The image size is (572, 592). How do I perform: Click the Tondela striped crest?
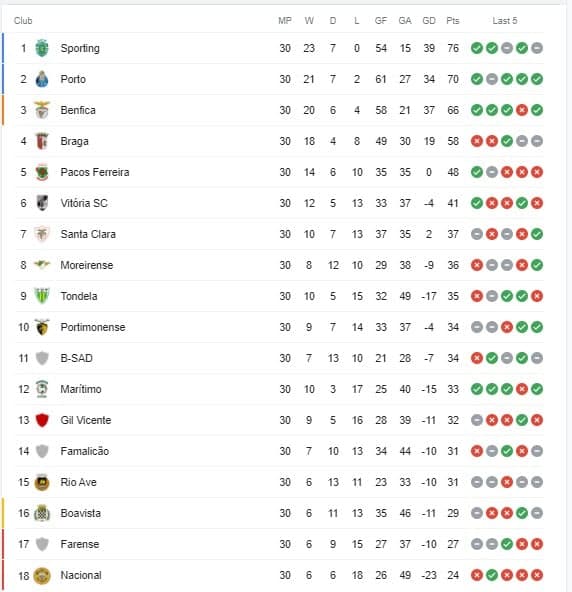[42, 296]
